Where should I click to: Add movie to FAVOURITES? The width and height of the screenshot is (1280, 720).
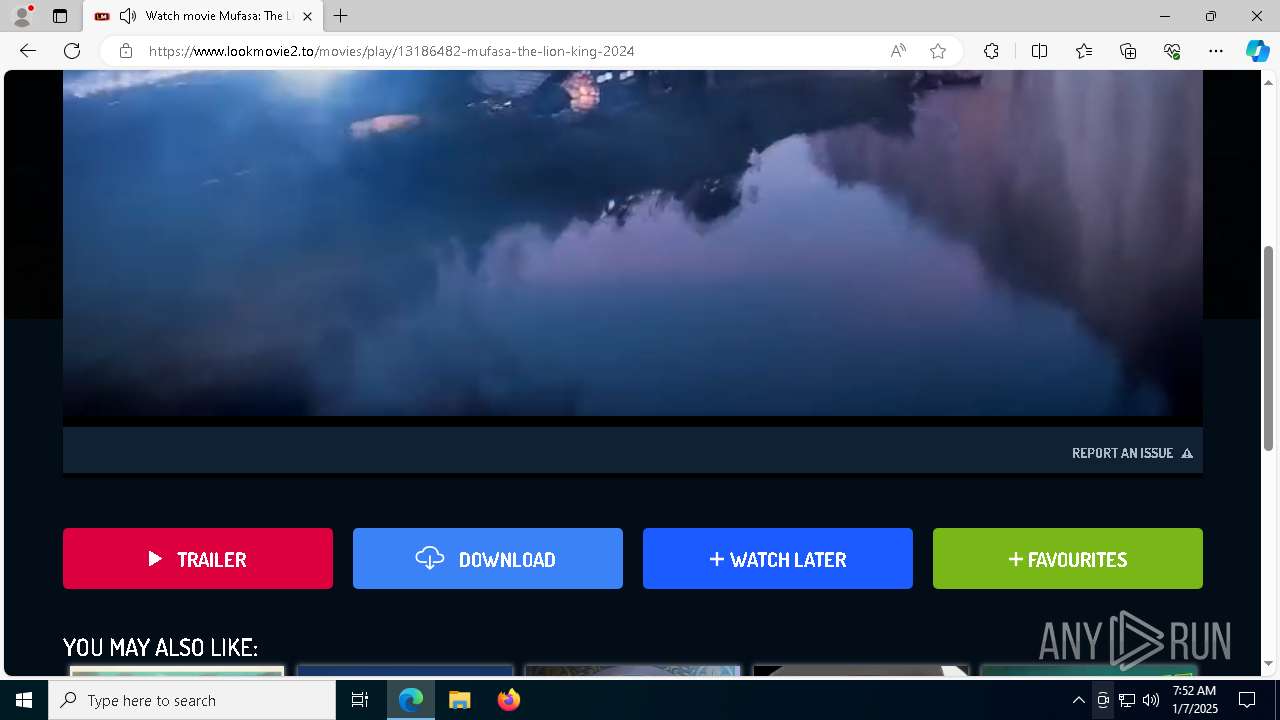click(x=1068, y=559)
